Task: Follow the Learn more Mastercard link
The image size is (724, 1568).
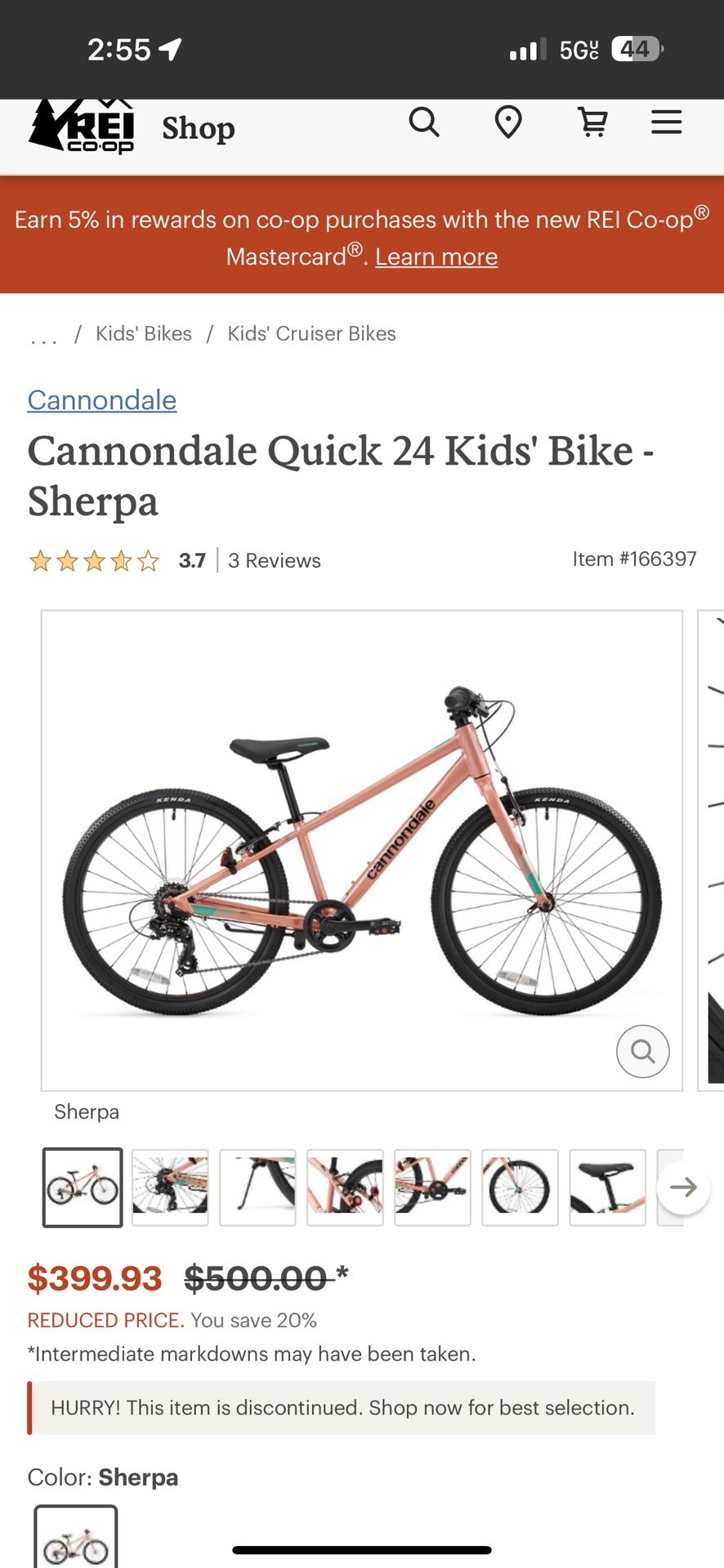Action: (x=436, y=256)
